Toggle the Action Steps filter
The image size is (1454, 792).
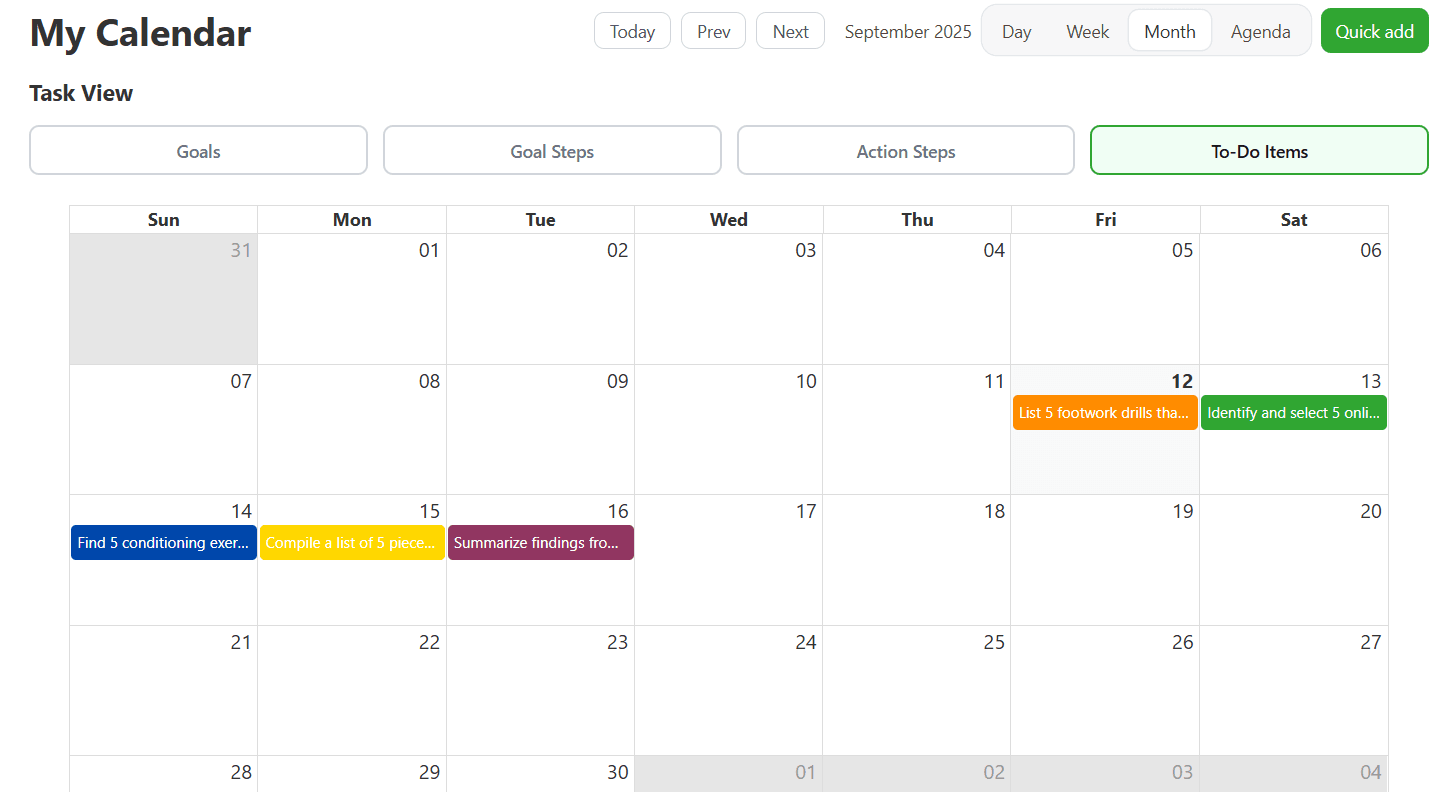[906, 151]
